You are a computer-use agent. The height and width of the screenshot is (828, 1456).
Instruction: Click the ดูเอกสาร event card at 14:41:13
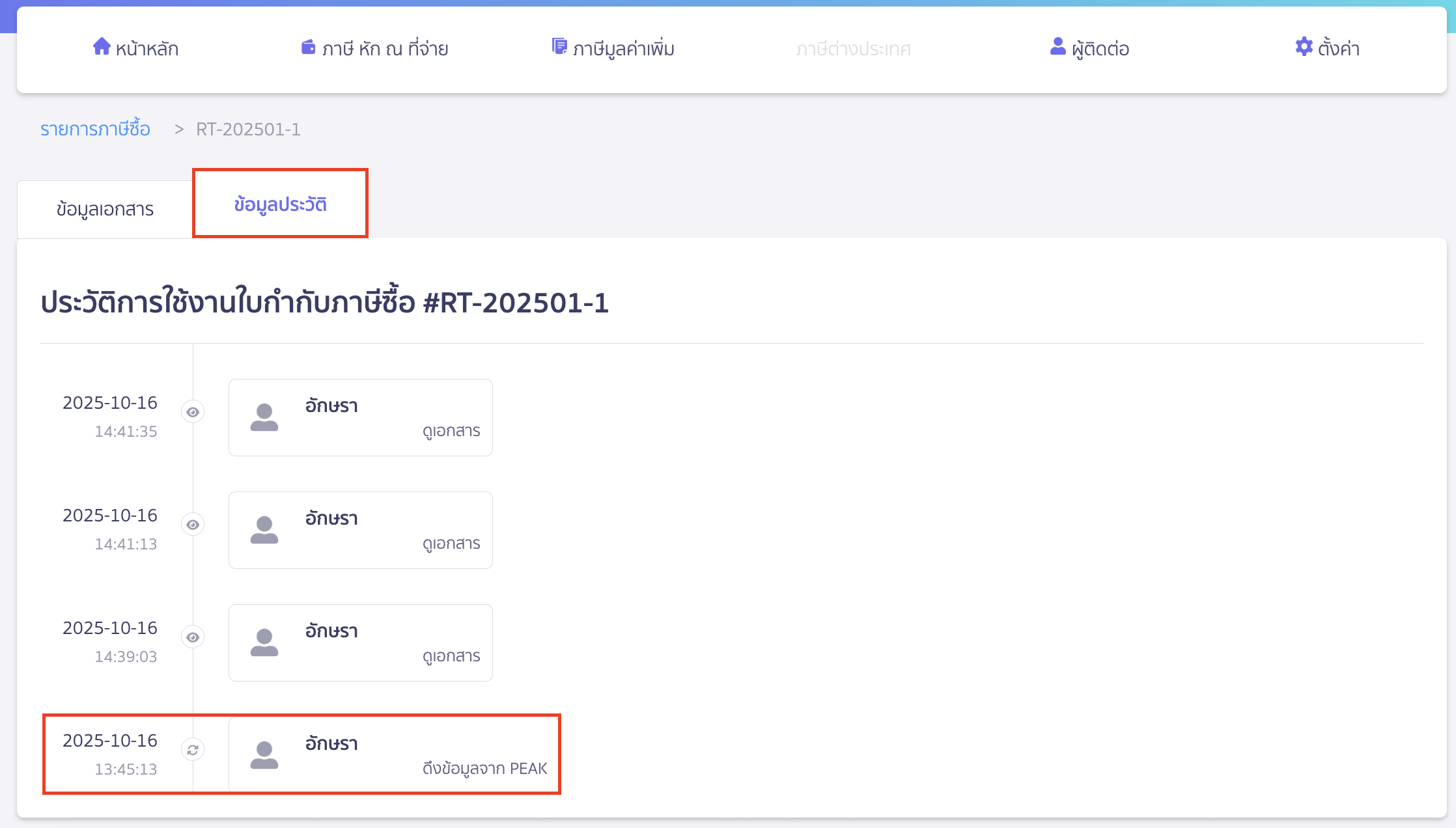[360, 530]
